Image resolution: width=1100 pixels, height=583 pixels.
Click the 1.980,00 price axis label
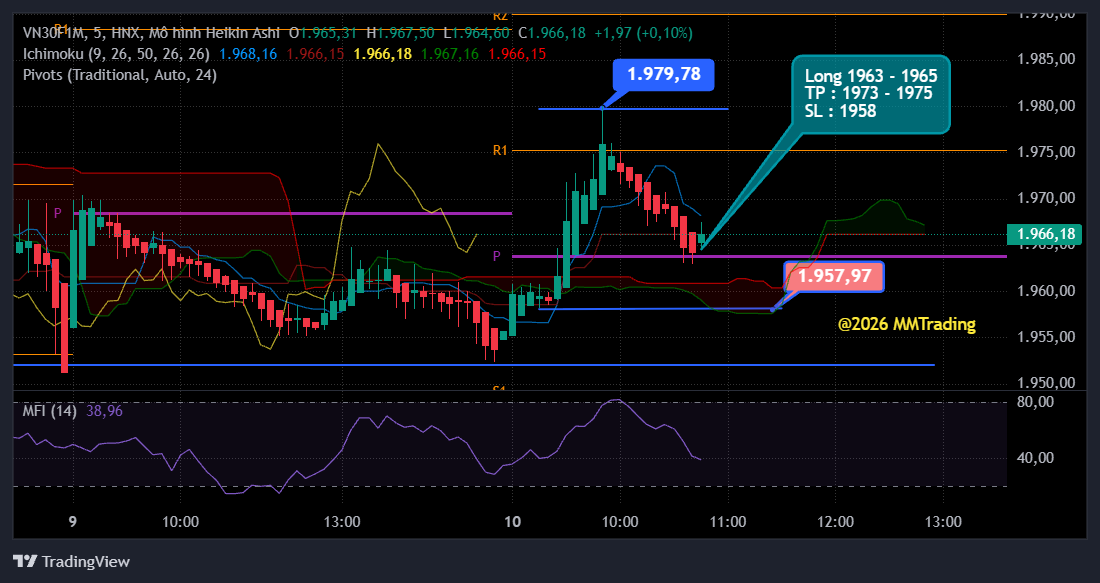pos(1047,106)
